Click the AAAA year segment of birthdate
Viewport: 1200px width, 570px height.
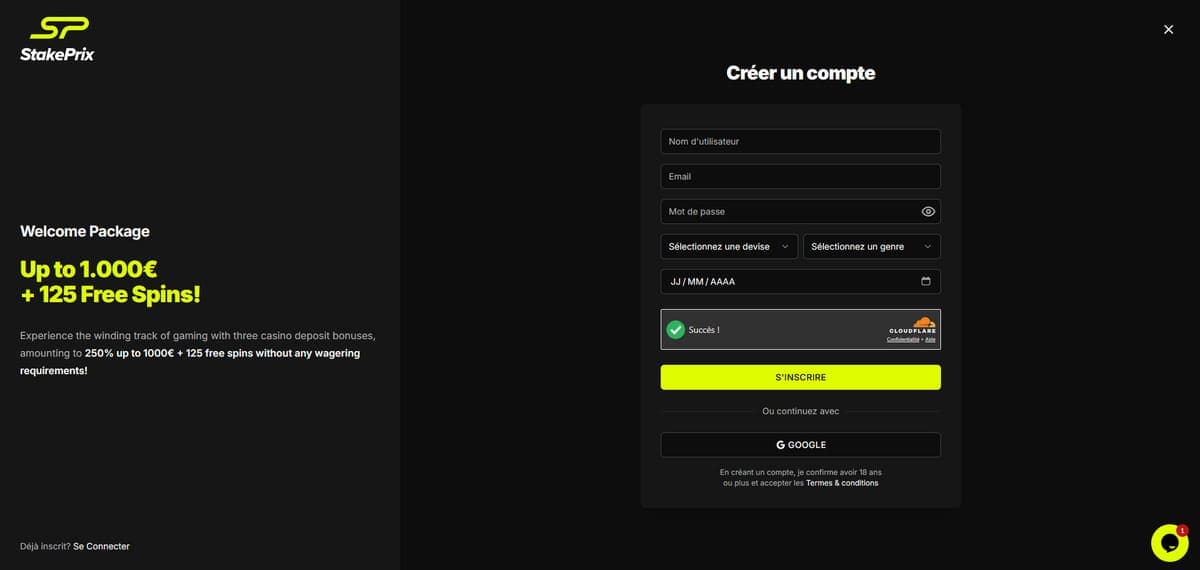pos(722,282)
